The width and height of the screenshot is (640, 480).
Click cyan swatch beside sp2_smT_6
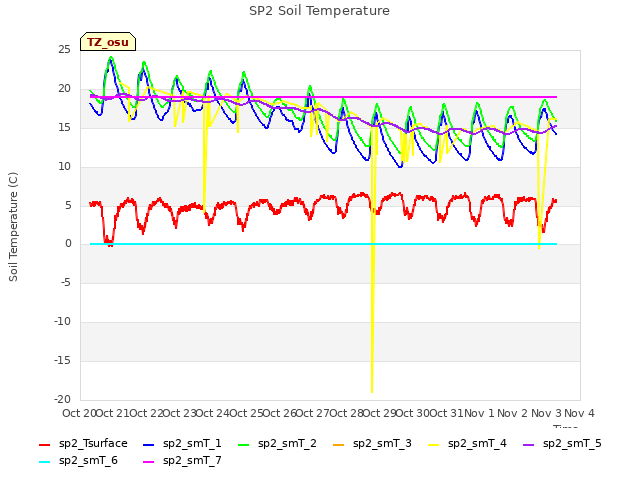(x=44, y=462)
